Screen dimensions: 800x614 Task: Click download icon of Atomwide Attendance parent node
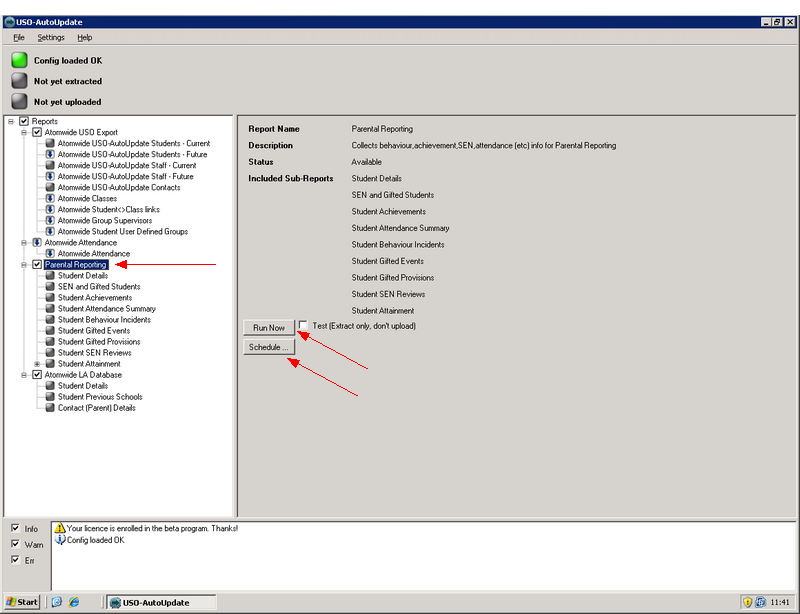click(x=37, y=242)
